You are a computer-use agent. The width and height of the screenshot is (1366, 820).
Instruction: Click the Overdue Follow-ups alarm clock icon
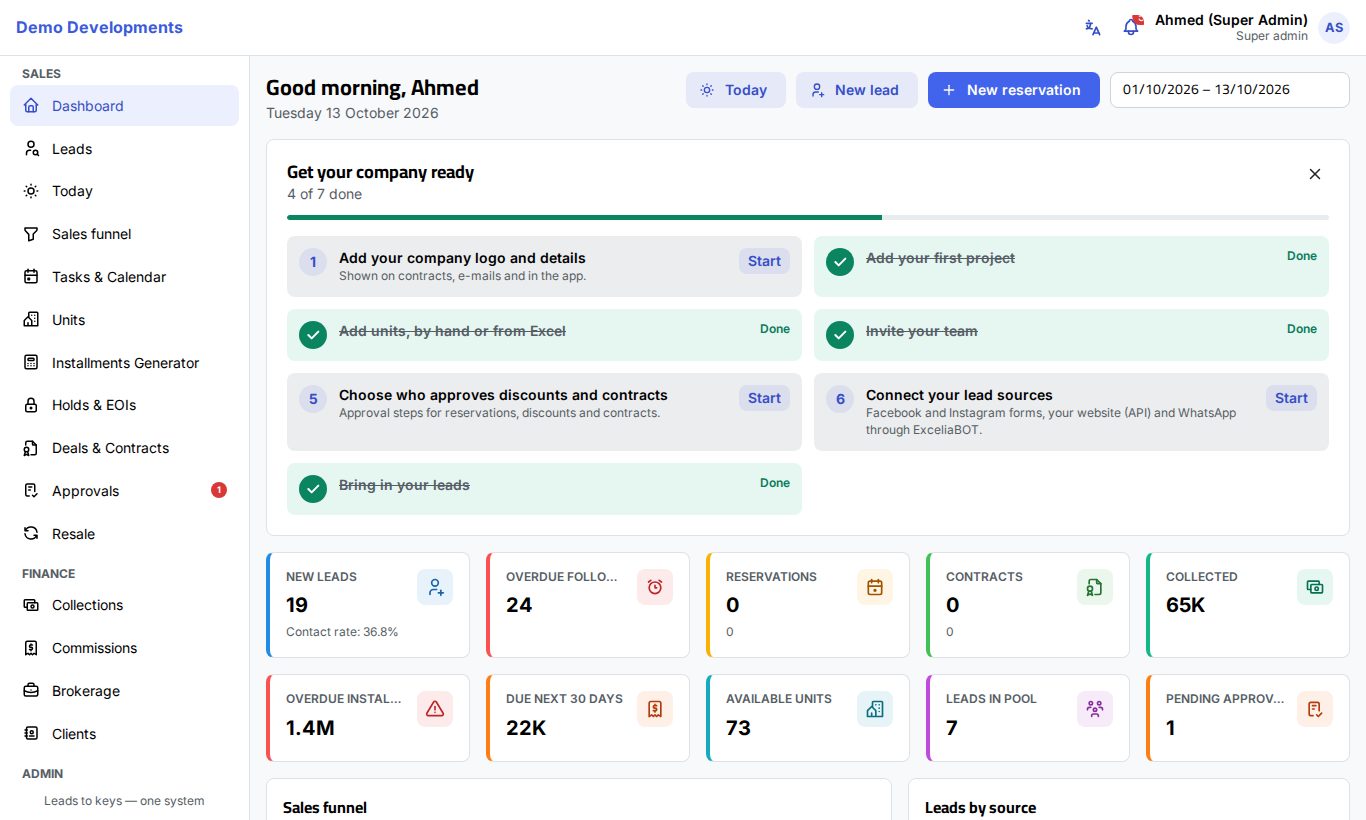pyautogui.click(x=655, y=587)
